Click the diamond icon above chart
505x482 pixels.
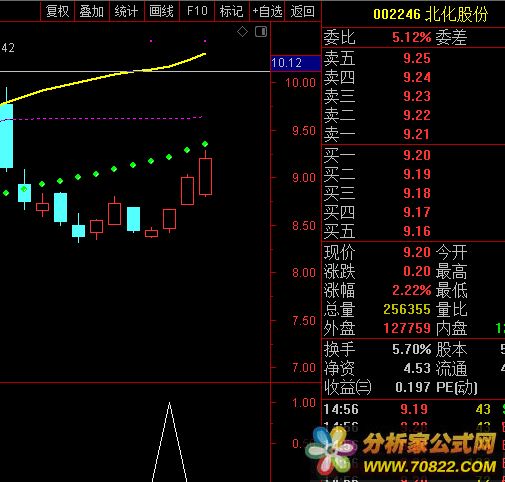pyautogui.click(x=242, y=32)
